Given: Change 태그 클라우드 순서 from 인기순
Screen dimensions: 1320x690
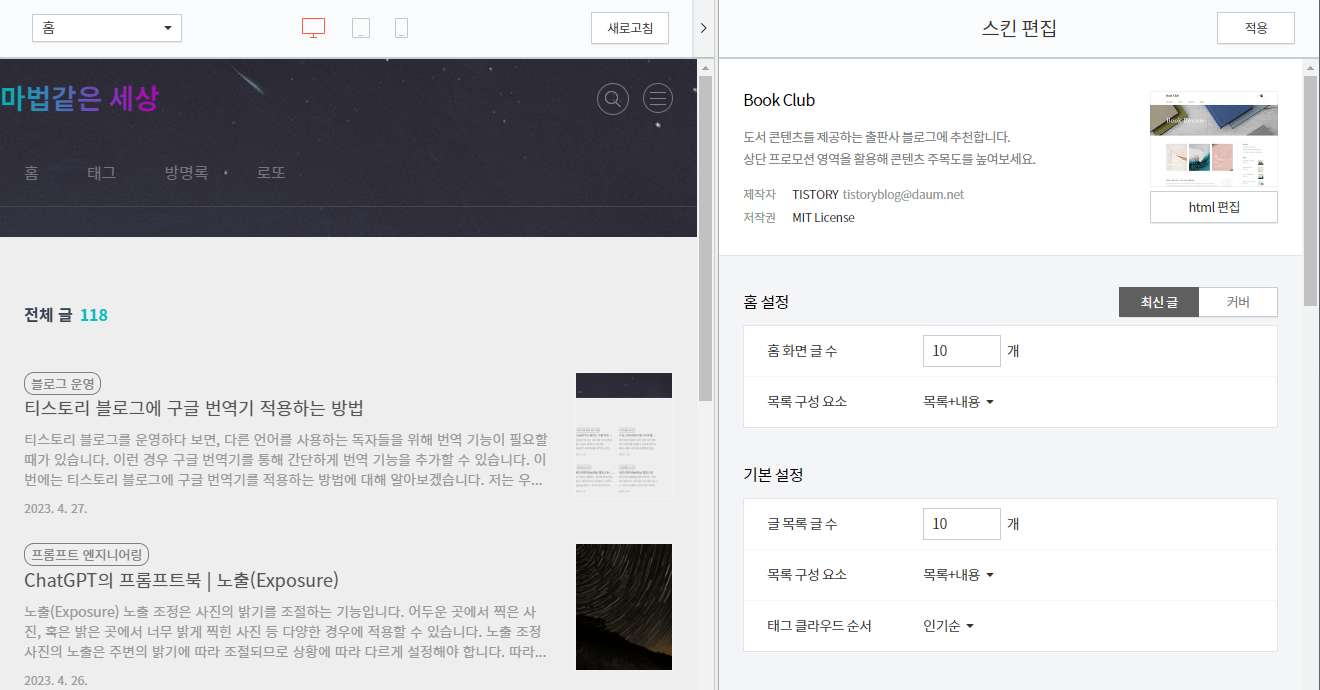Looking at the screenshot, I should (x=946, y=626).
